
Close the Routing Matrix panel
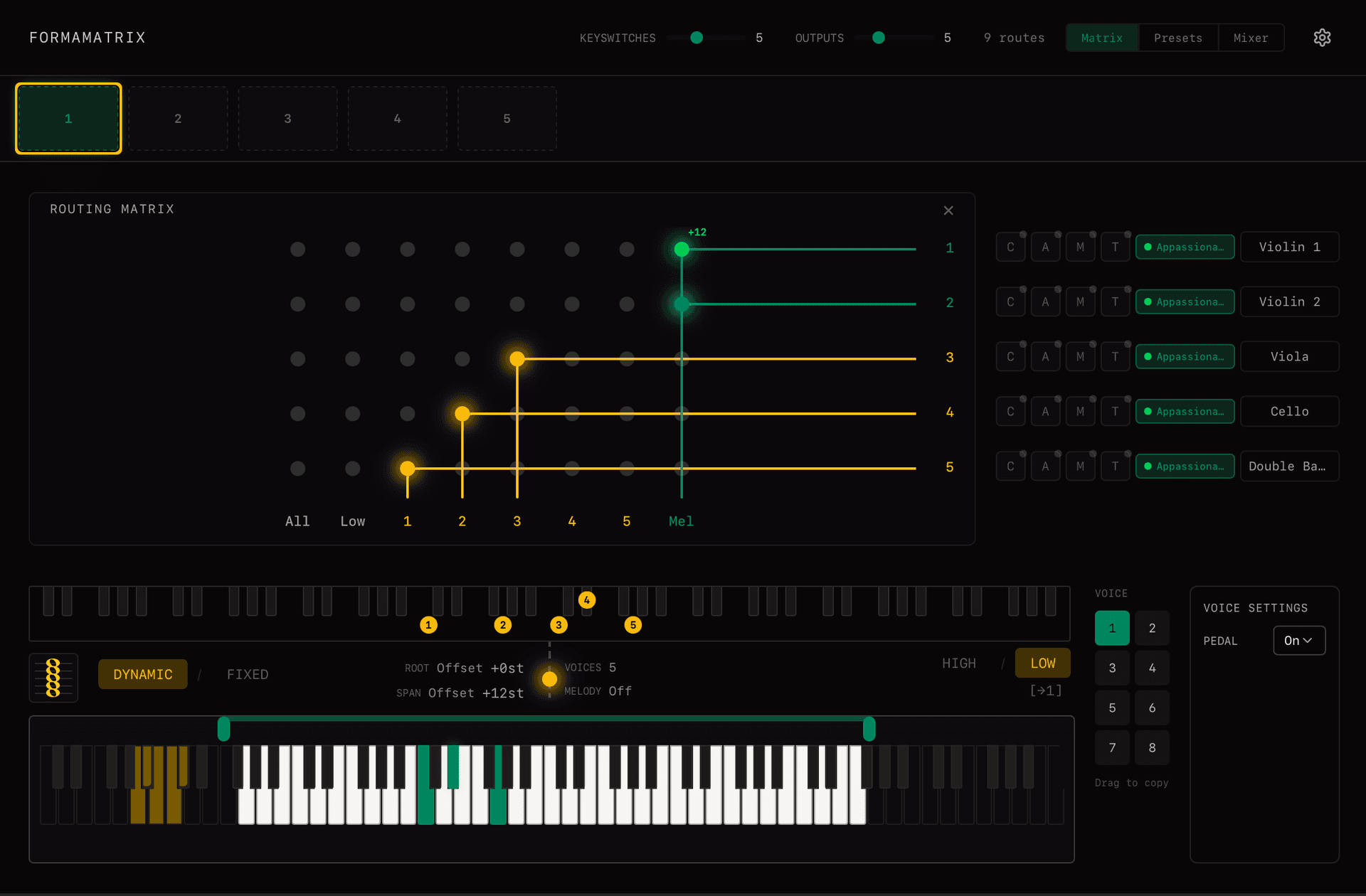point(948,210)
